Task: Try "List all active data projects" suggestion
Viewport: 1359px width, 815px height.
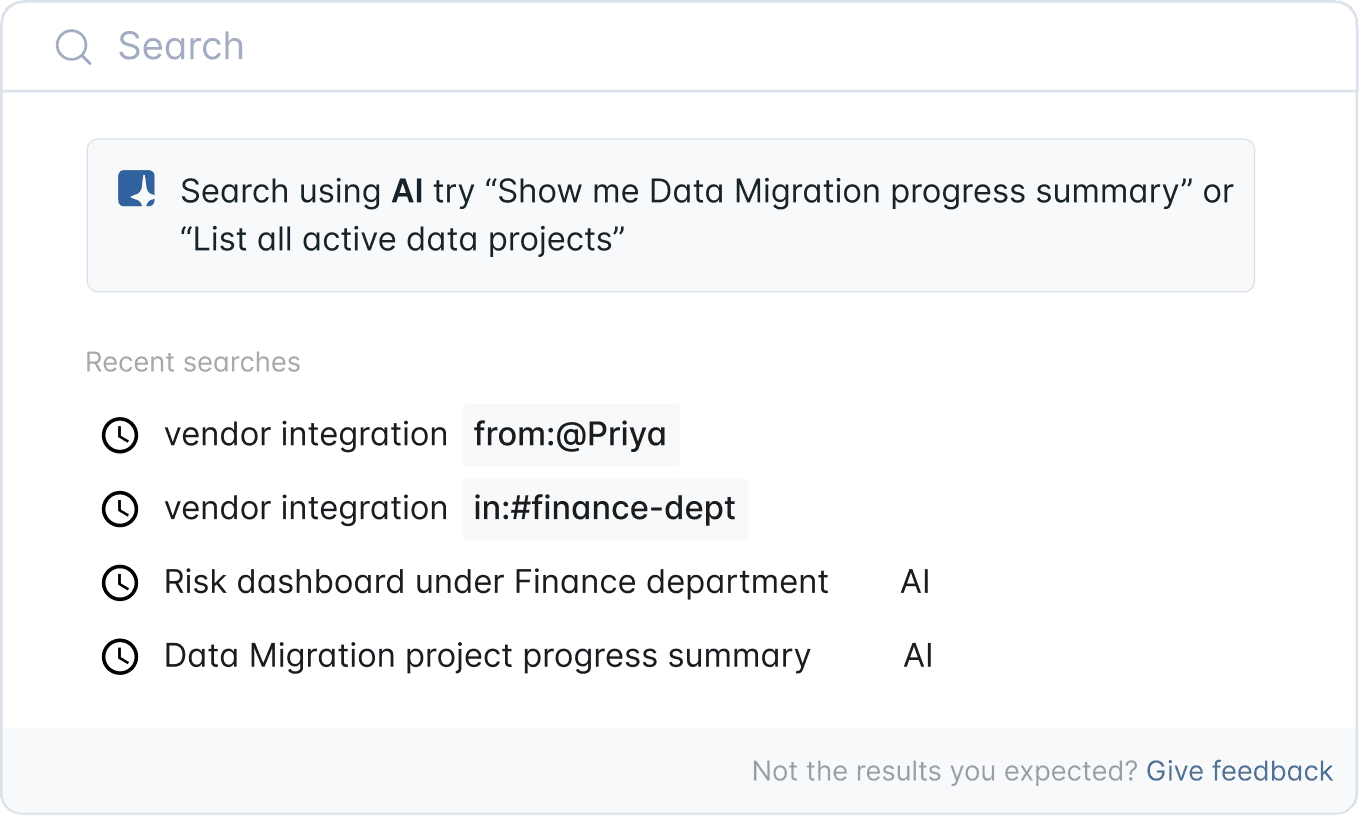Action: (402, 240)
